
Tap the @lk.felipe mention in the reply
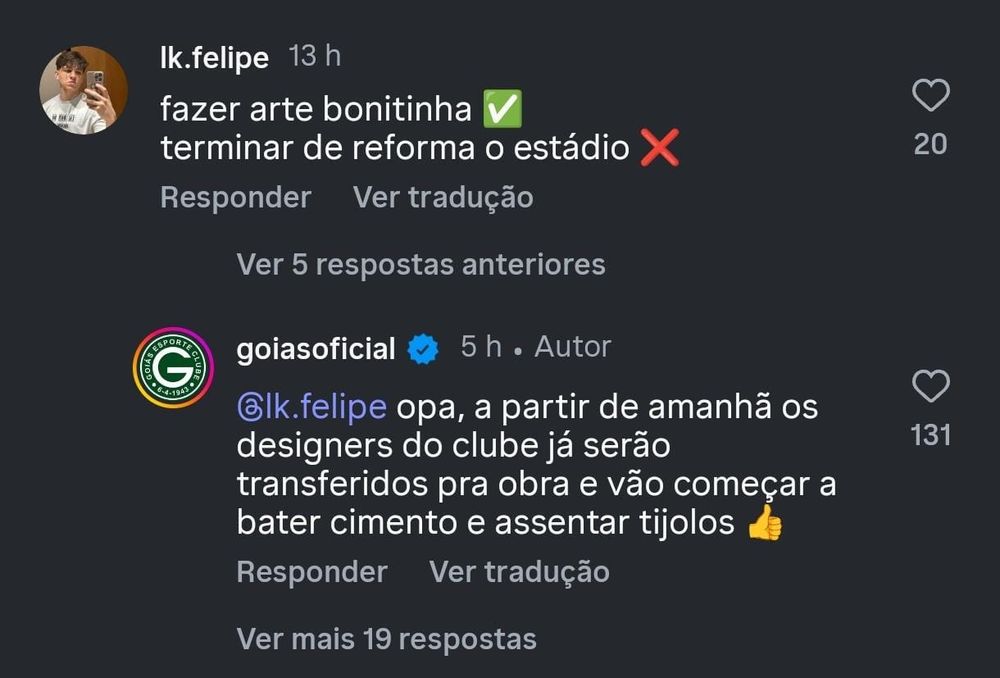point(312,408)
